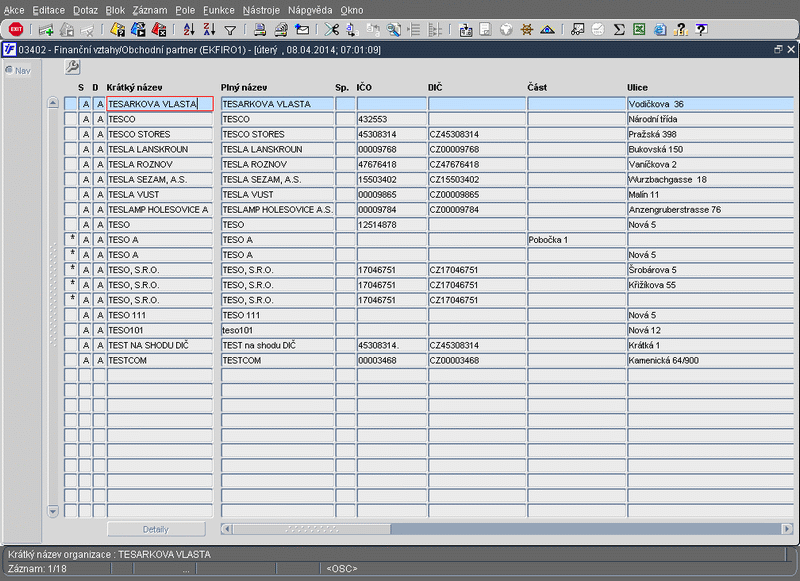This screenshot has width=800, height=581.
Task: Click the wrench settings icon above the table
Action: [72, 67]
